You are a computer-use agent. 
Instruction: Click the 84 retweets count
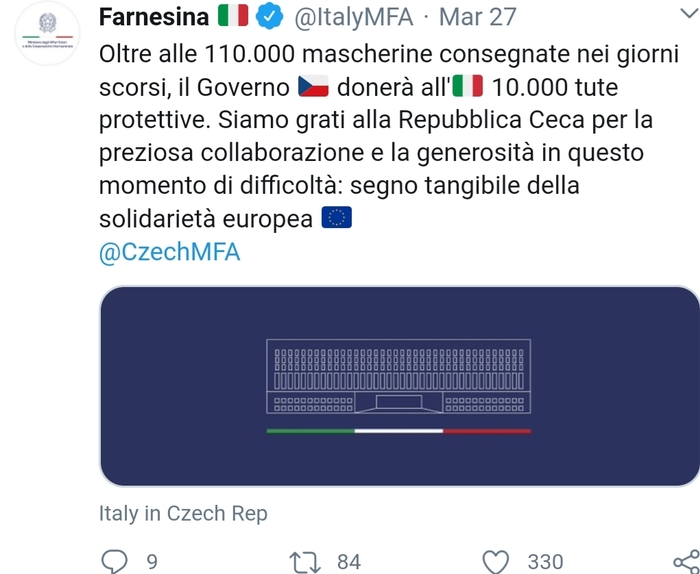tap(348, 561)
